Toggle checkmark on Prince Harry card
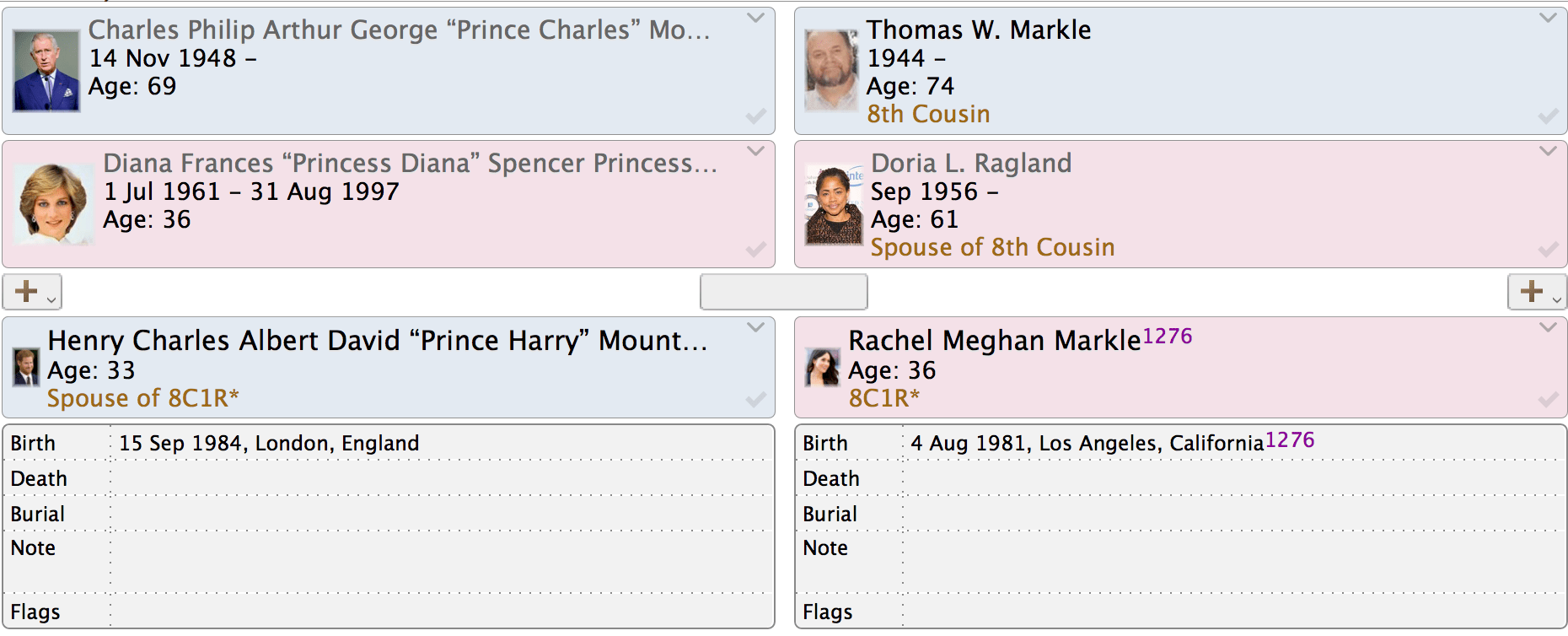1568x636 pixels. click(x=755, y=400)
